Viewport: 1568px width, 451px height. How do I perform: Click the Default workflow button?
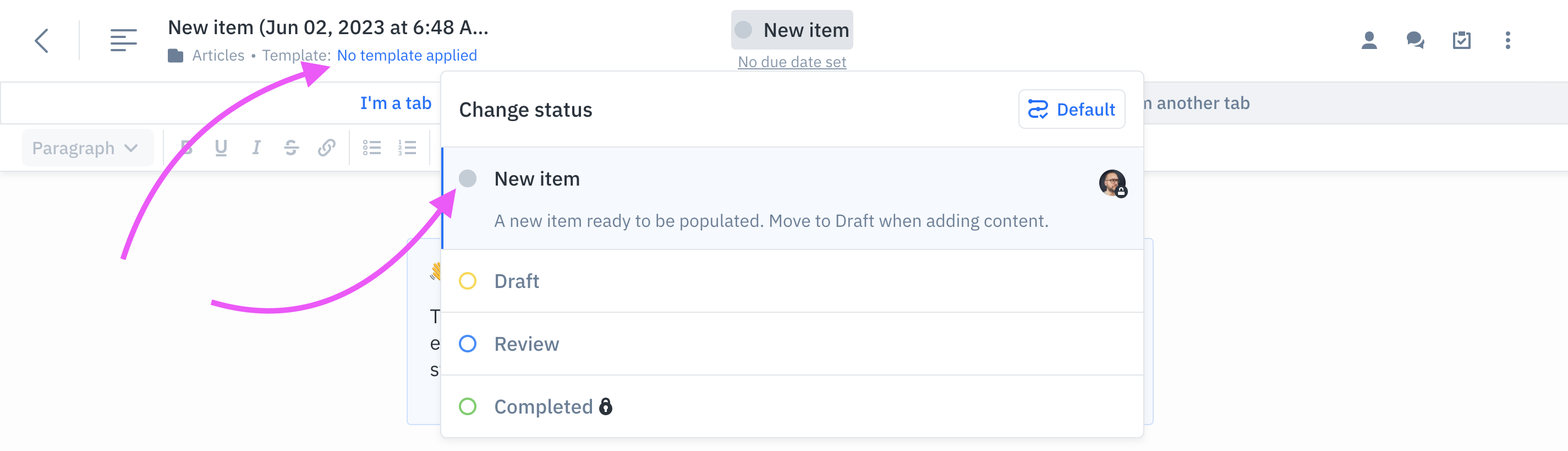point(1071,109)
